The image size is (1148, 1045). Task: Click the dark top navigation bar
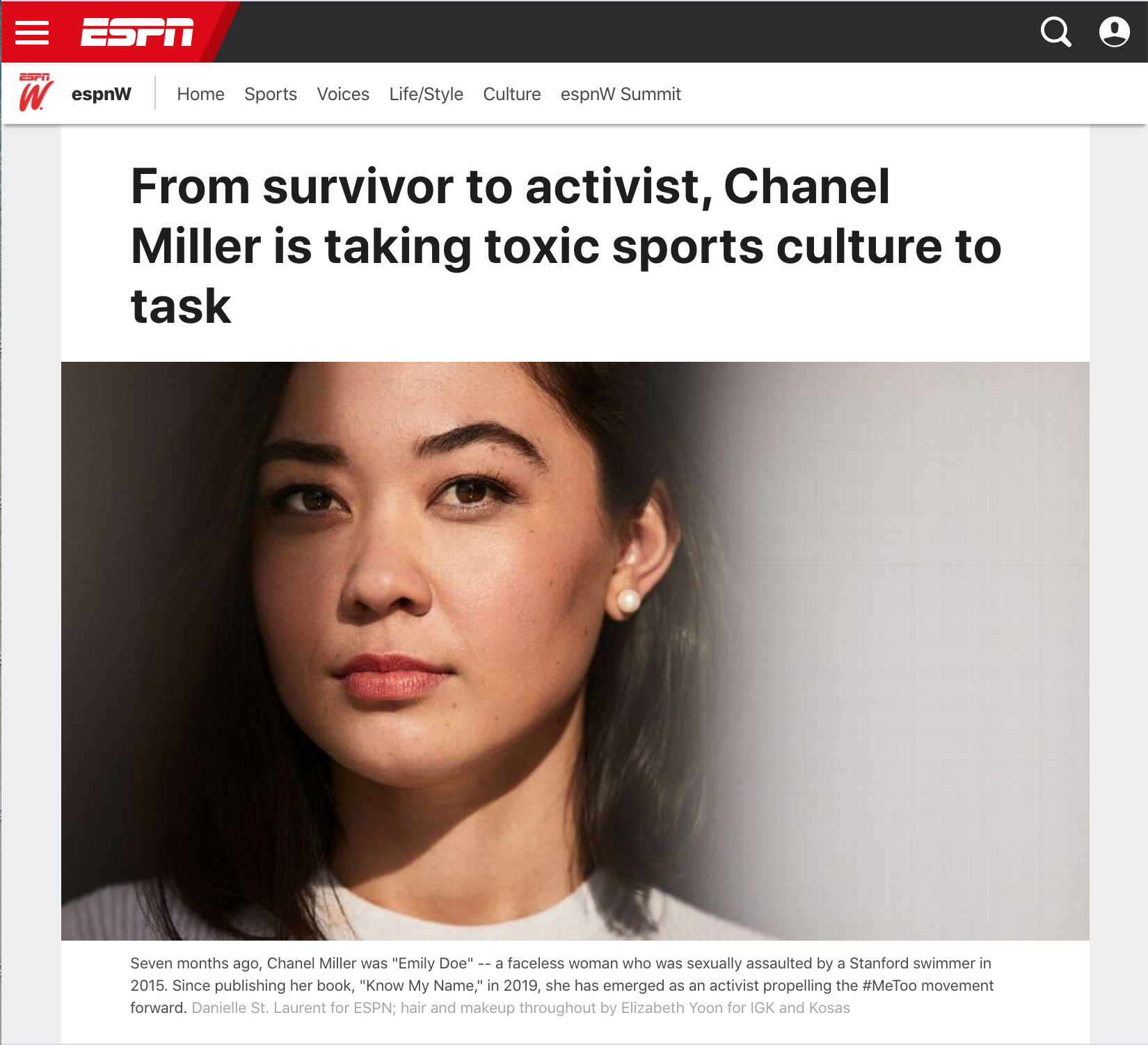(x=626, y=32)
